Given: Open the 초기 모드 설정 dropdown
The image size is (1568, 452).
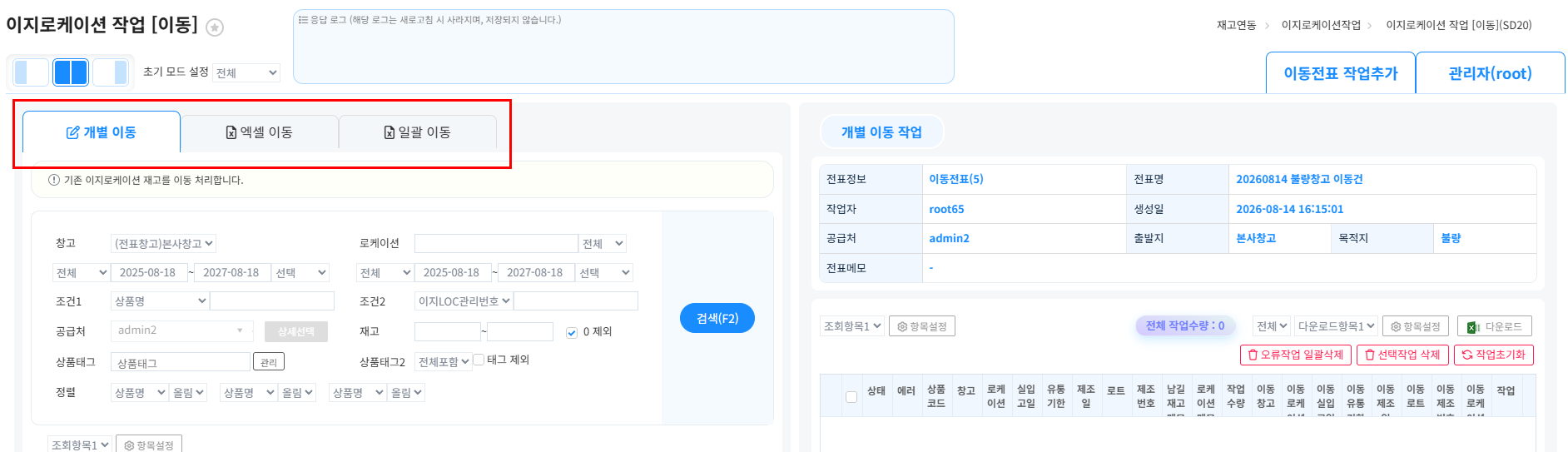Looking at the screenshot, I should coord(246,72).
